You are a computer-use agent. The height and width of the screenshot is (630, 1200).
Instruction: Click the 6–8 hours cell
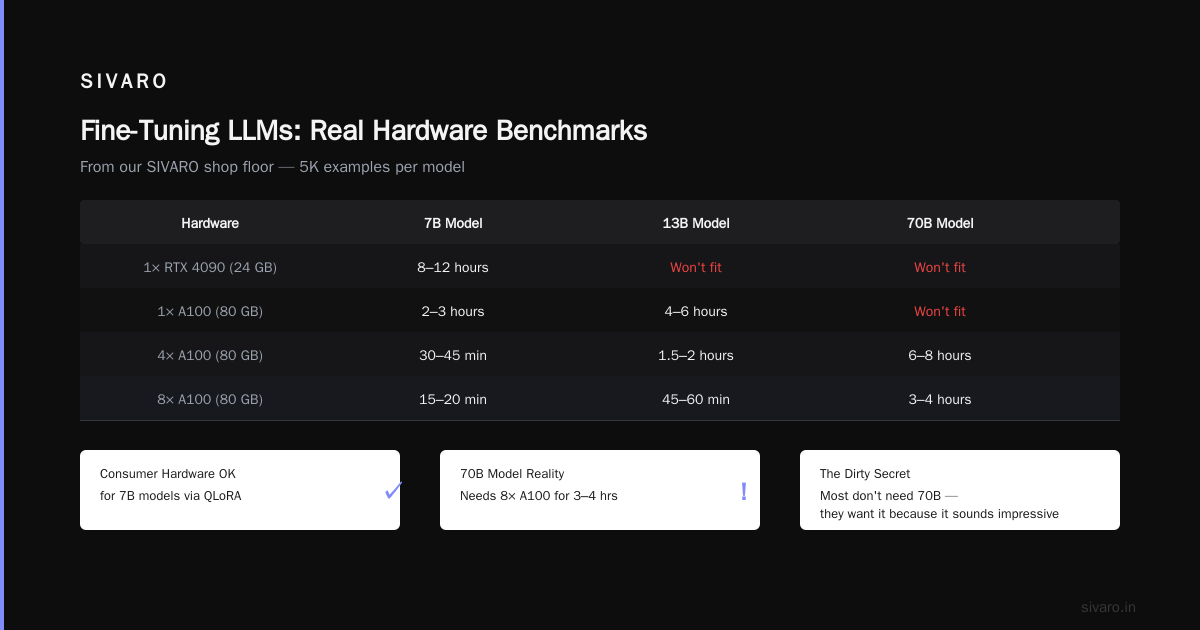tap(940, 355)
